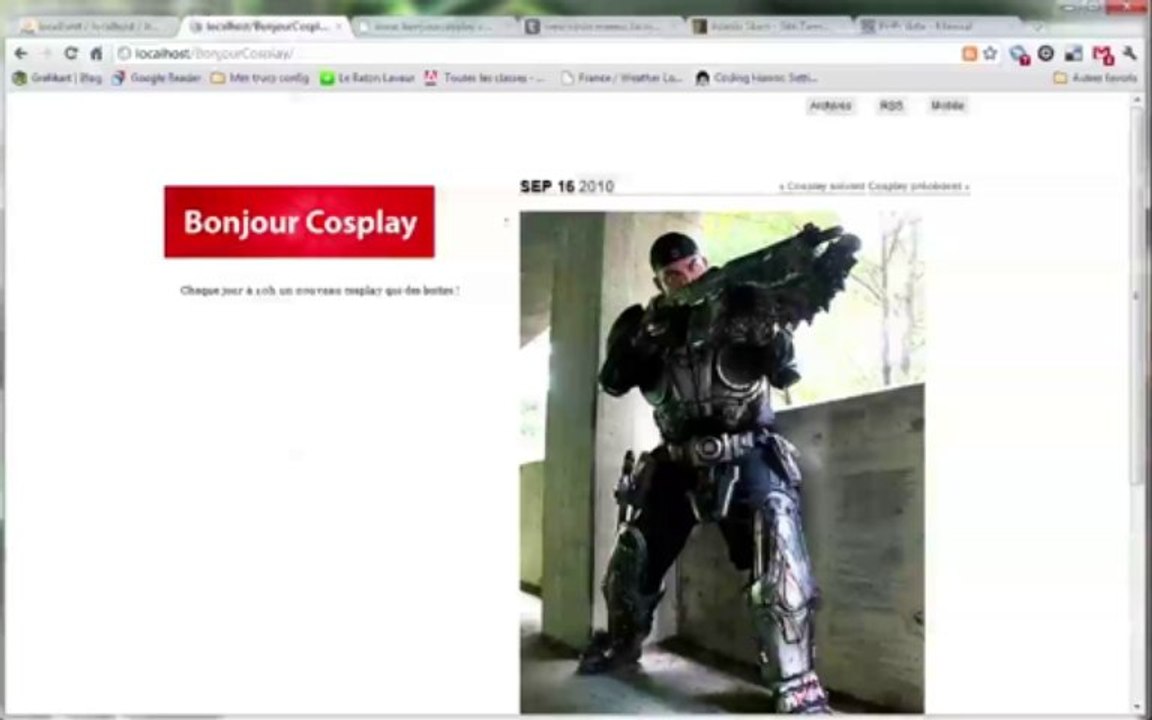Click the 'Chaque jour à 10h' tagline text
The height and width of the screenshot is (720, 1152).
click(320, 290)
